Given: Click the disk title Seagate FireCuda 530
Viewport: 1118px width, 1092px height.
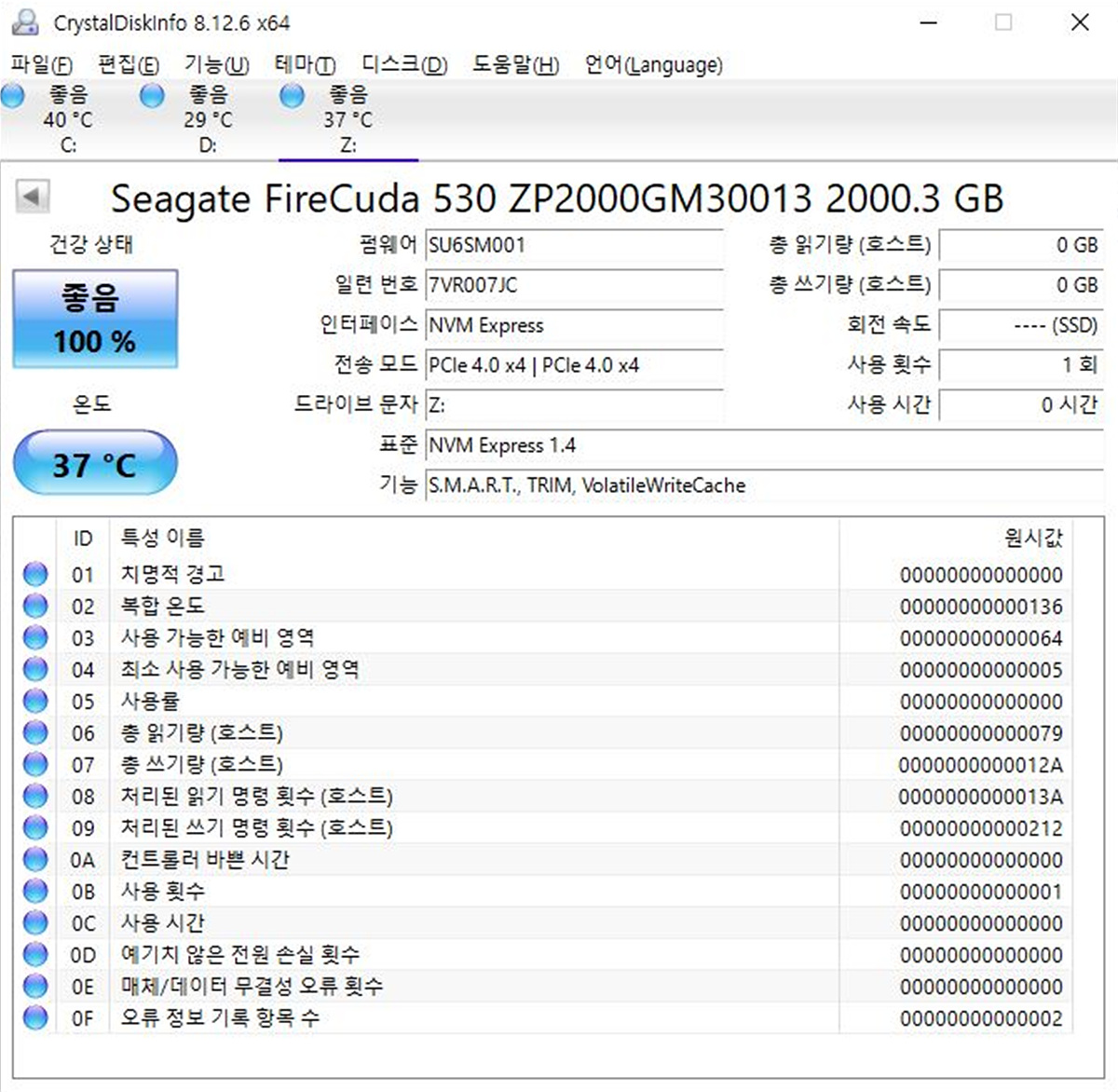Looking at the screenshot, I should tap(556, 198).
